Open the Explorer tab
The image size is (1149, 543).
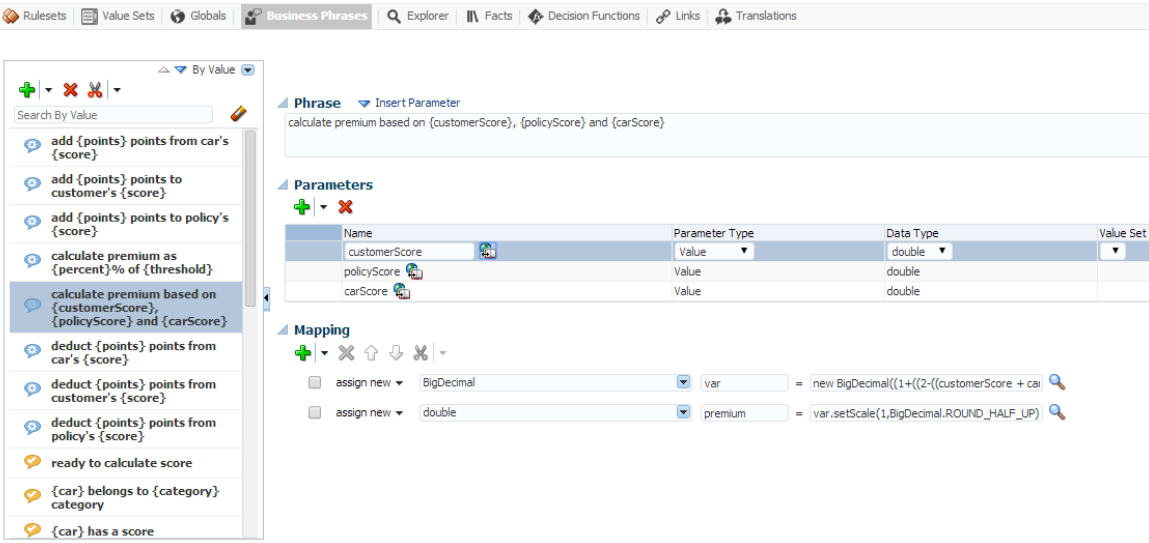click(x=418, y=16)
